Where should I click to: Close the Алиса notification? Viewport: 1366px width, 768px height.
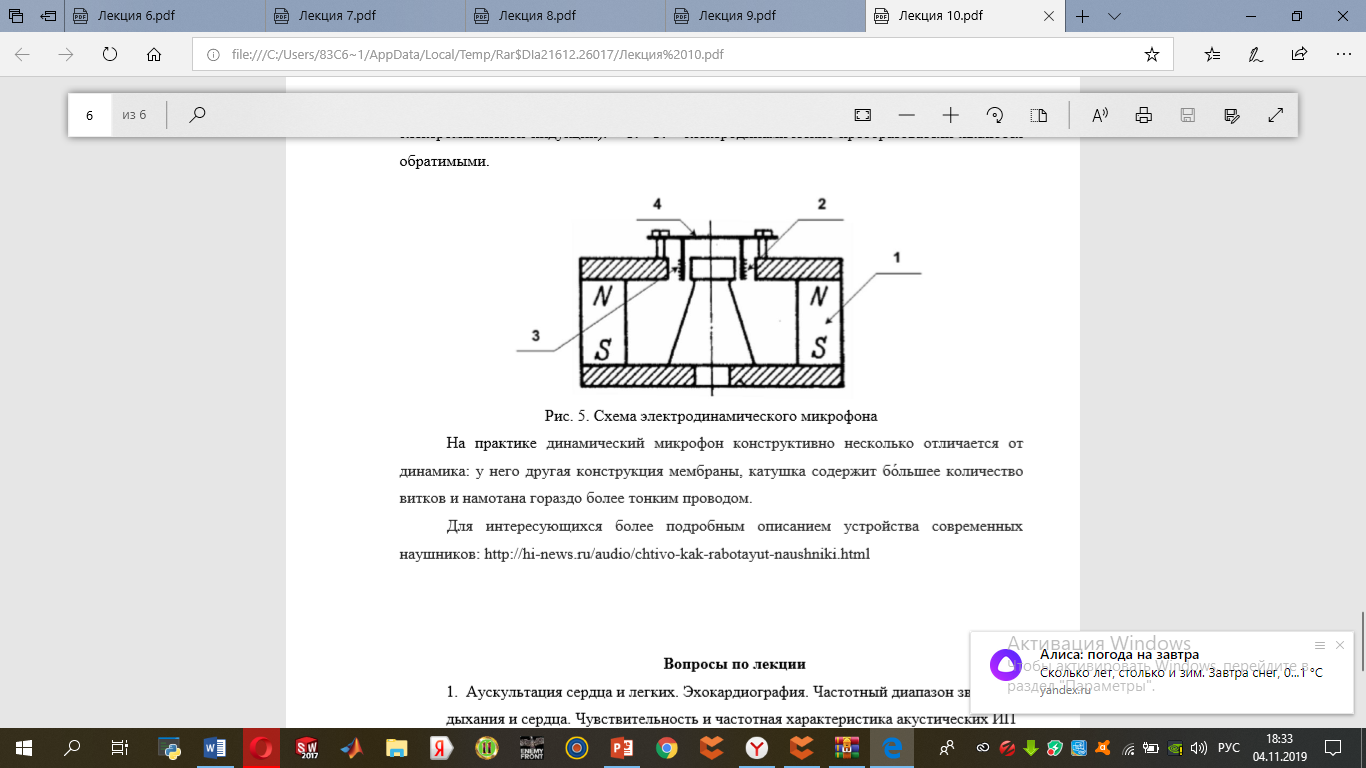pyautogui.click(x=1340, y=645)
